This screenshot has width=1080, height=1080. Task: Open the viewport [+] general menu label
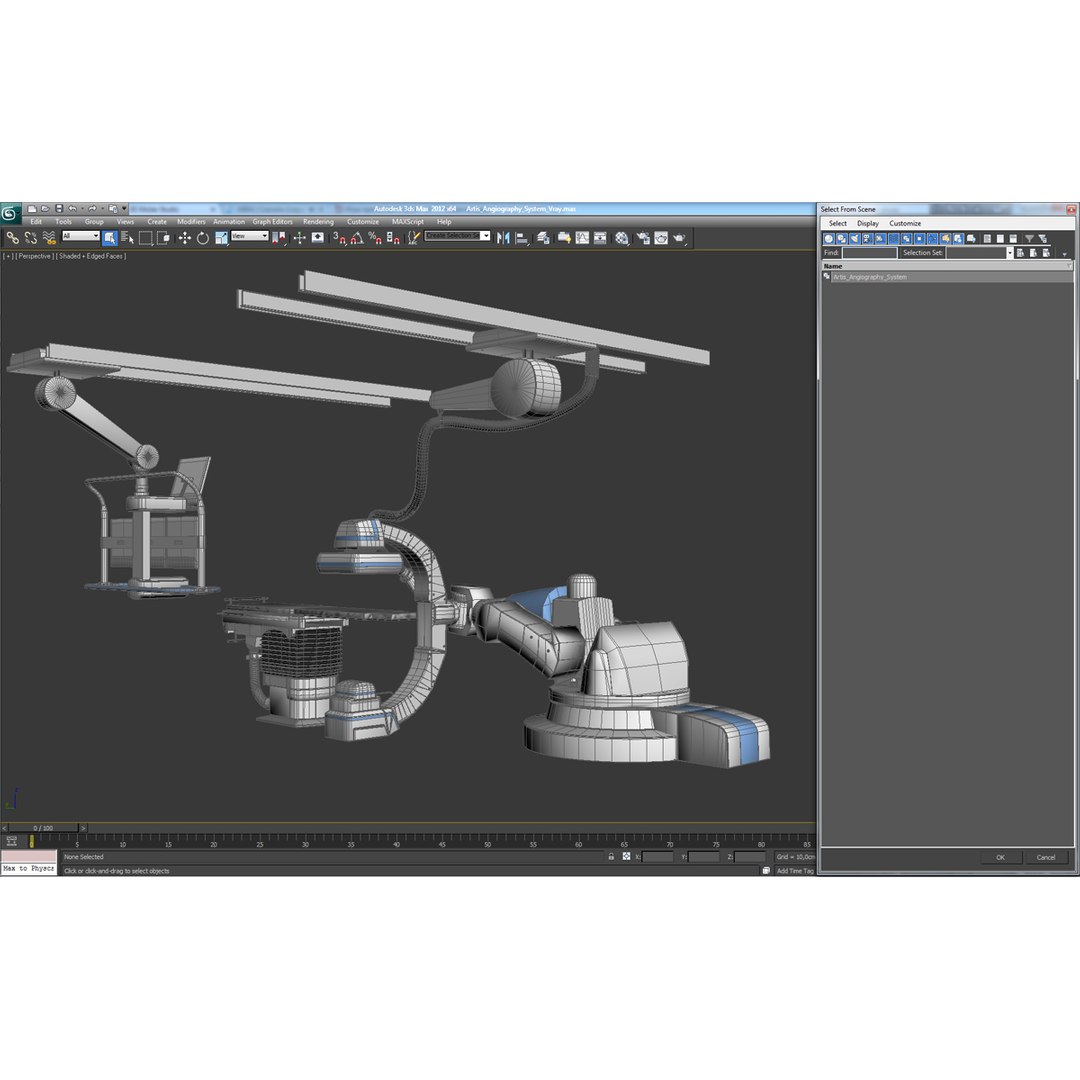tap(8, 256)
